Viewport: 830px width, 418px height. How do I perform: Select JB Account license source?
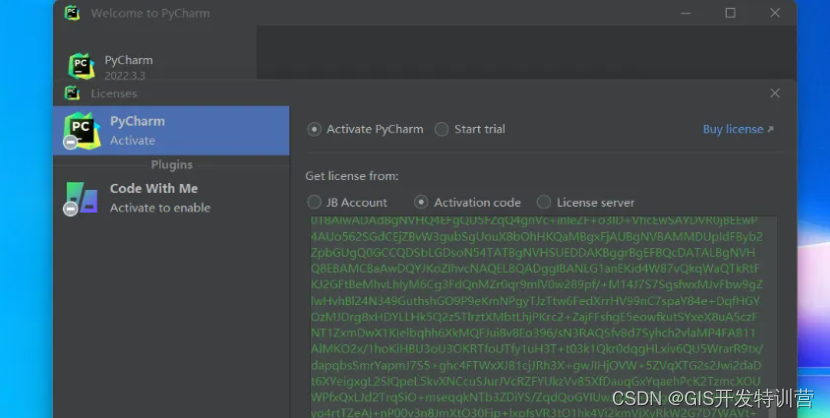point(314,202)
